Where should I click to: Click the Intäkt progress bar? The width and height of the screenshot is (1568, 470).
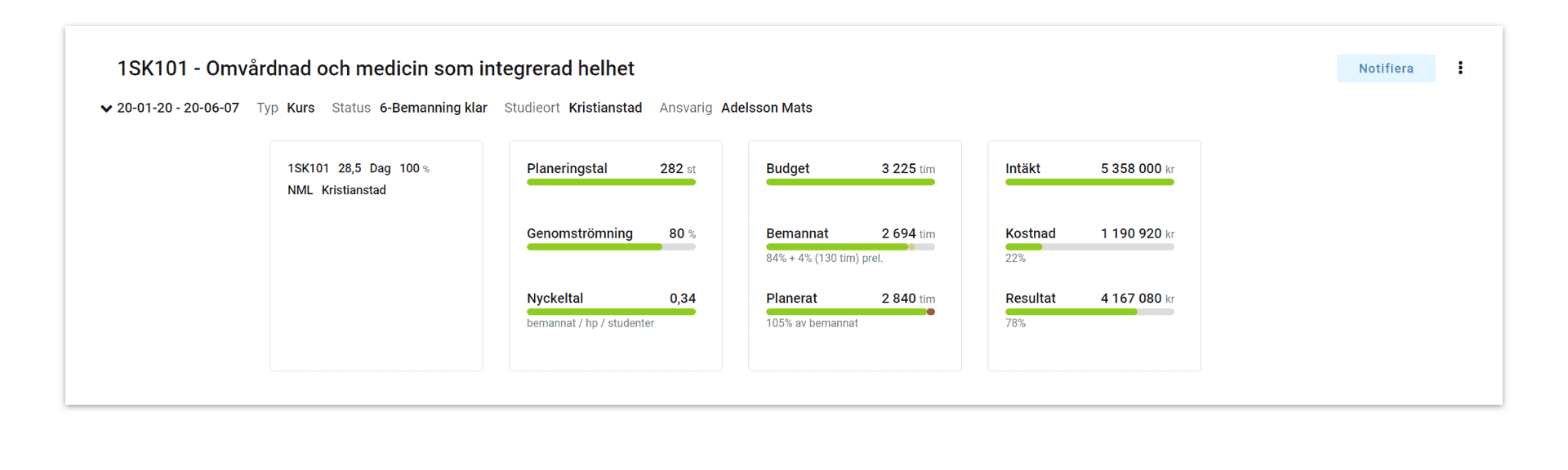tap(1089, 182)
